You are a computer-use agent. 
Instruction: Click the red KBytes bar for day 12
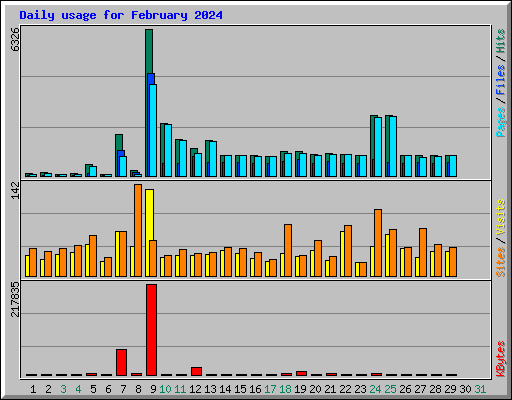tap(196, 371)
